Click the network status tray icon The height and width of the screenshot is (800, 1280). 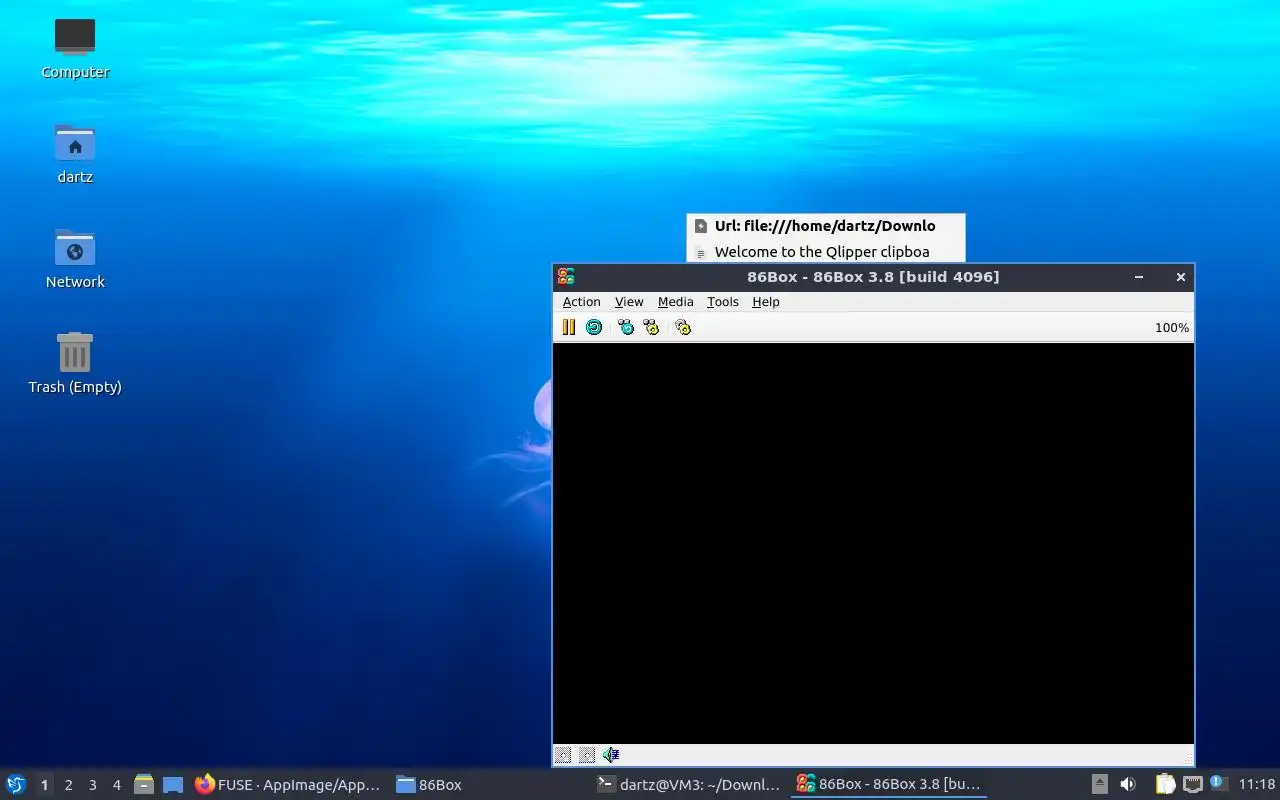click(1192, 785)
